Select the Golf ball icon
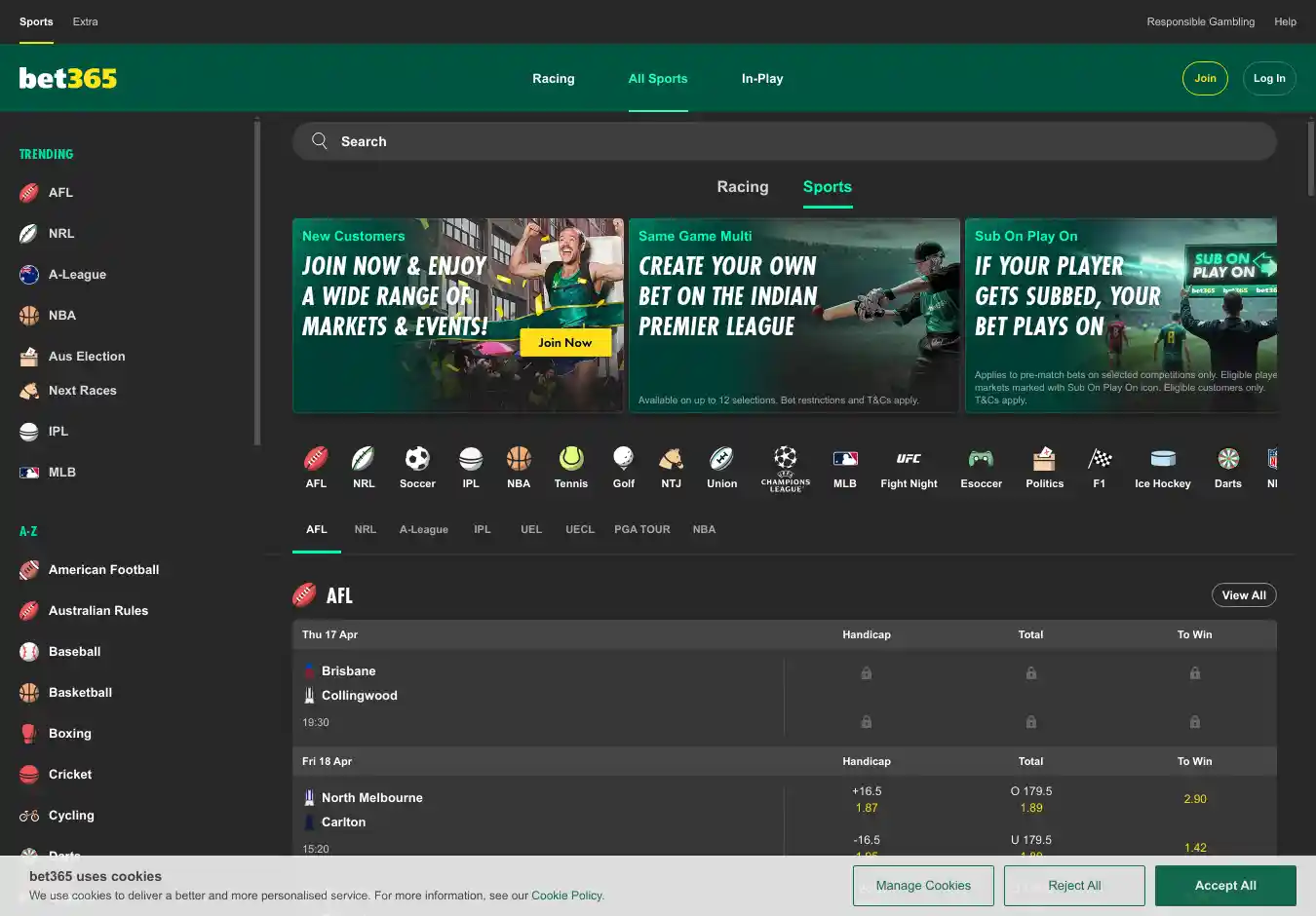The image size is (1316, 916). tap(624, 459)
